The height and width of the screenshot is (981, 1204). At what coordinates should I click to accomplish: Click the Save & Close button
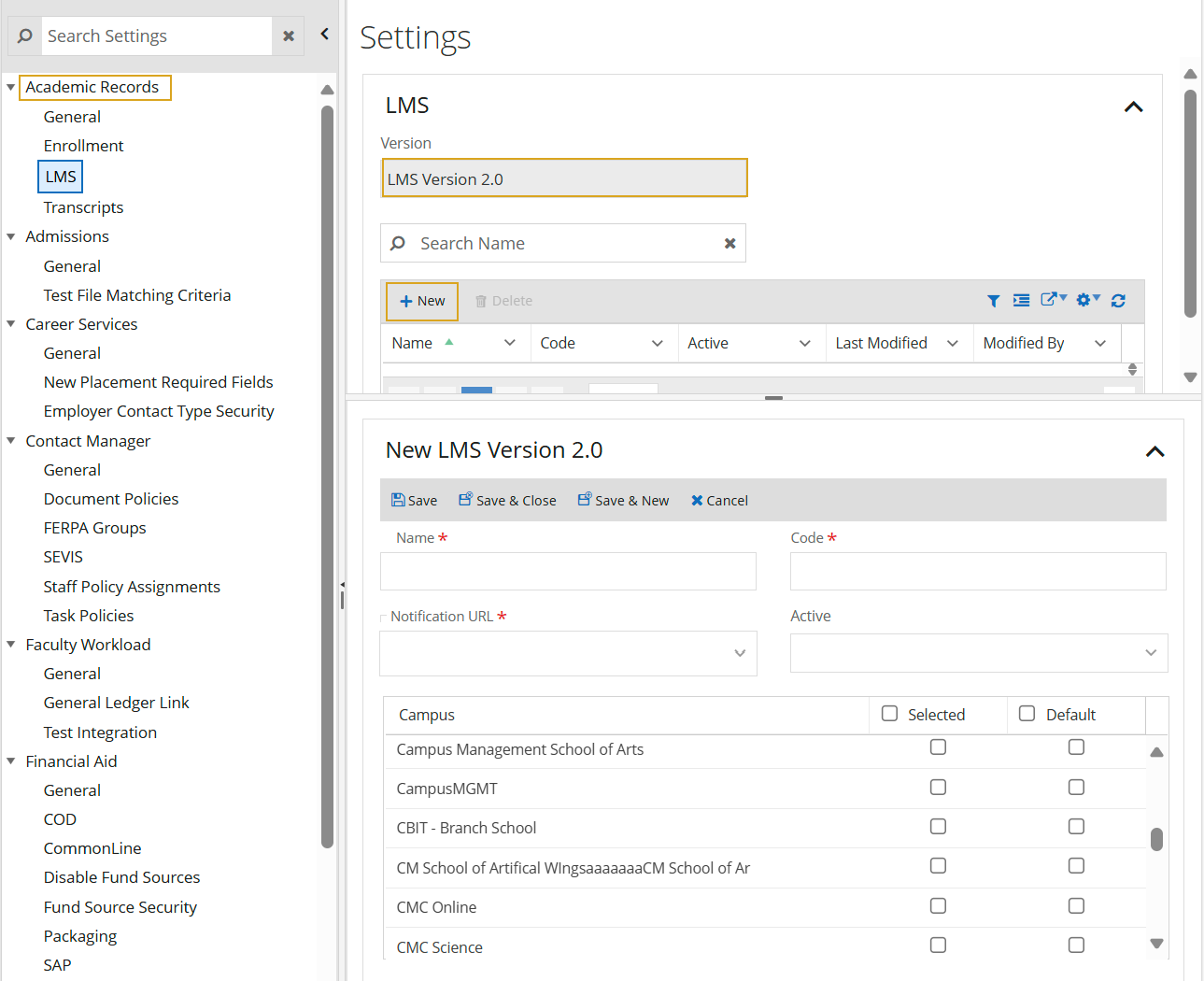coord(507,501)
